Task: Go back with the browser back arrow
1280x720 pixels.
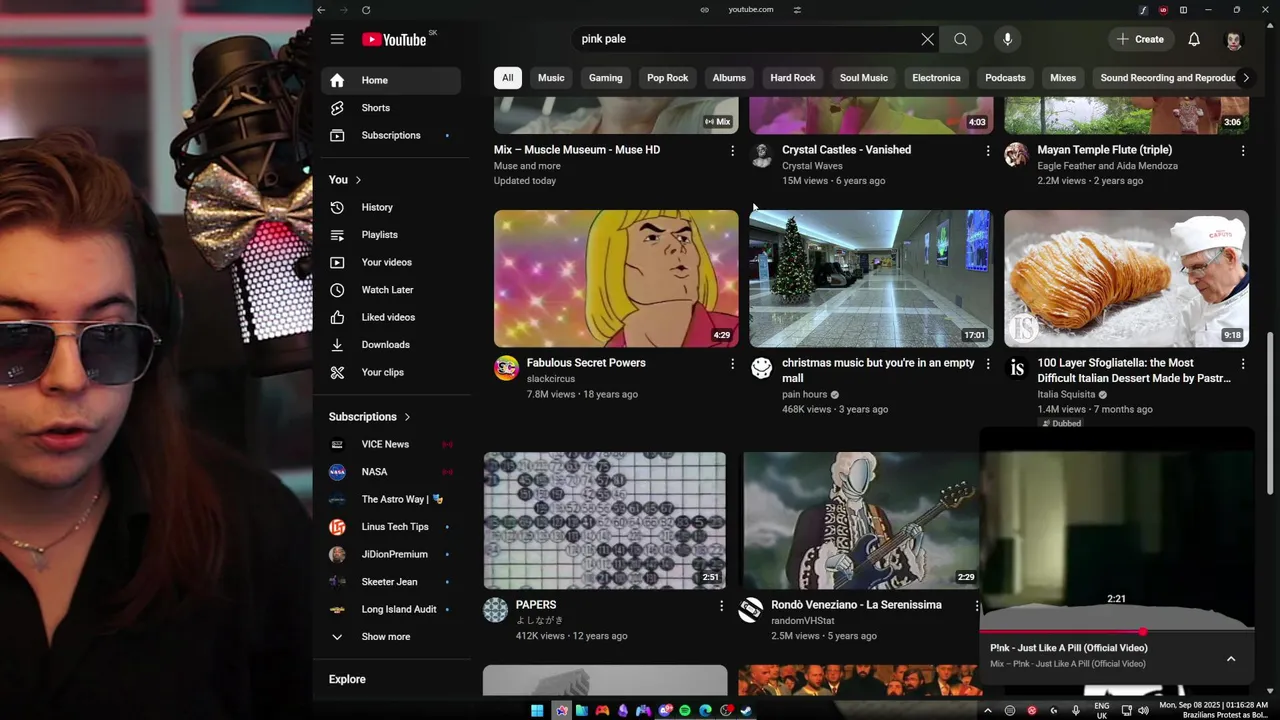Action: click(x=321, y=10)
